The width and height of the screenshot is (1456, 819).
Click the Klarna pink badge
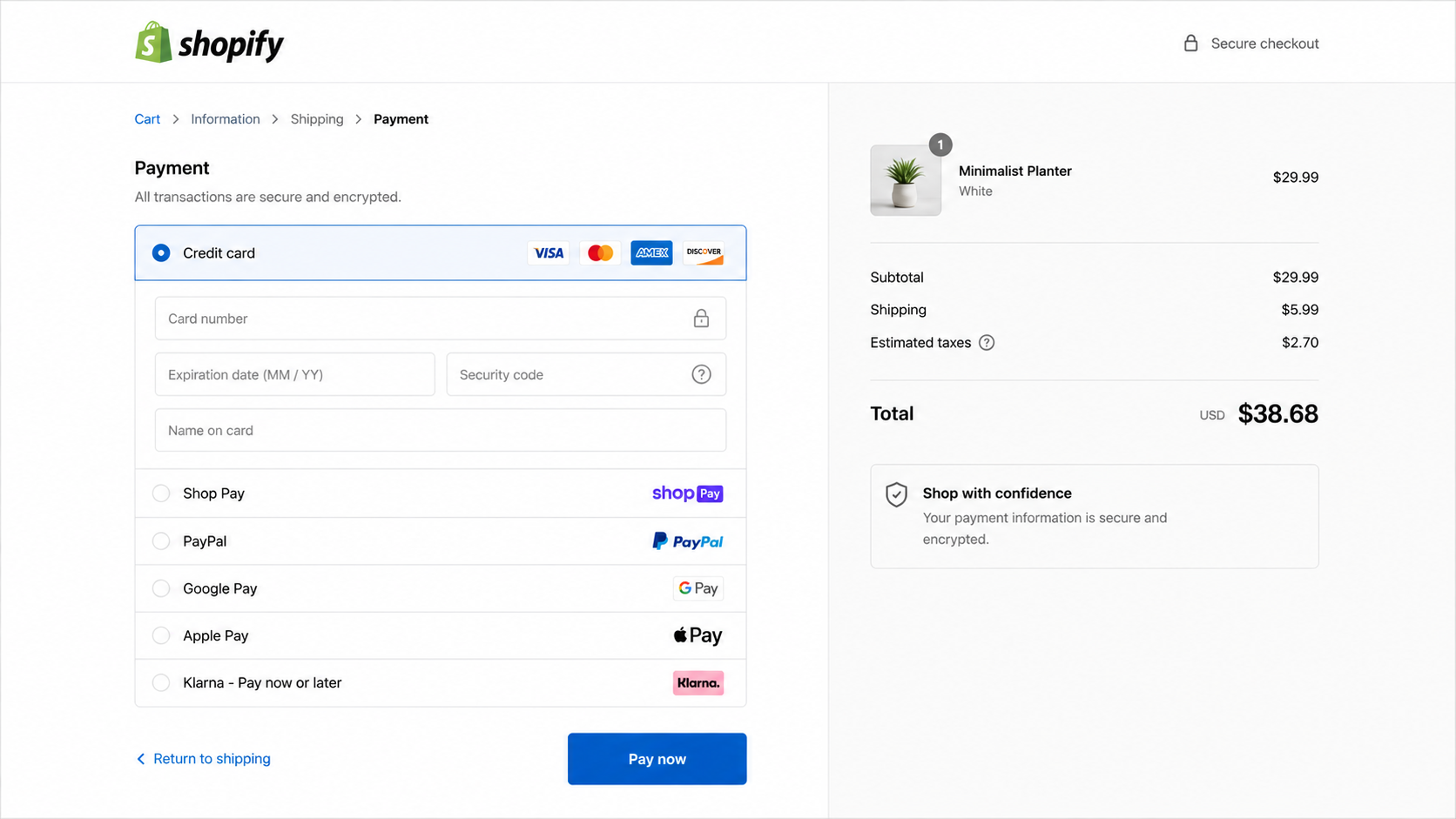698,683
